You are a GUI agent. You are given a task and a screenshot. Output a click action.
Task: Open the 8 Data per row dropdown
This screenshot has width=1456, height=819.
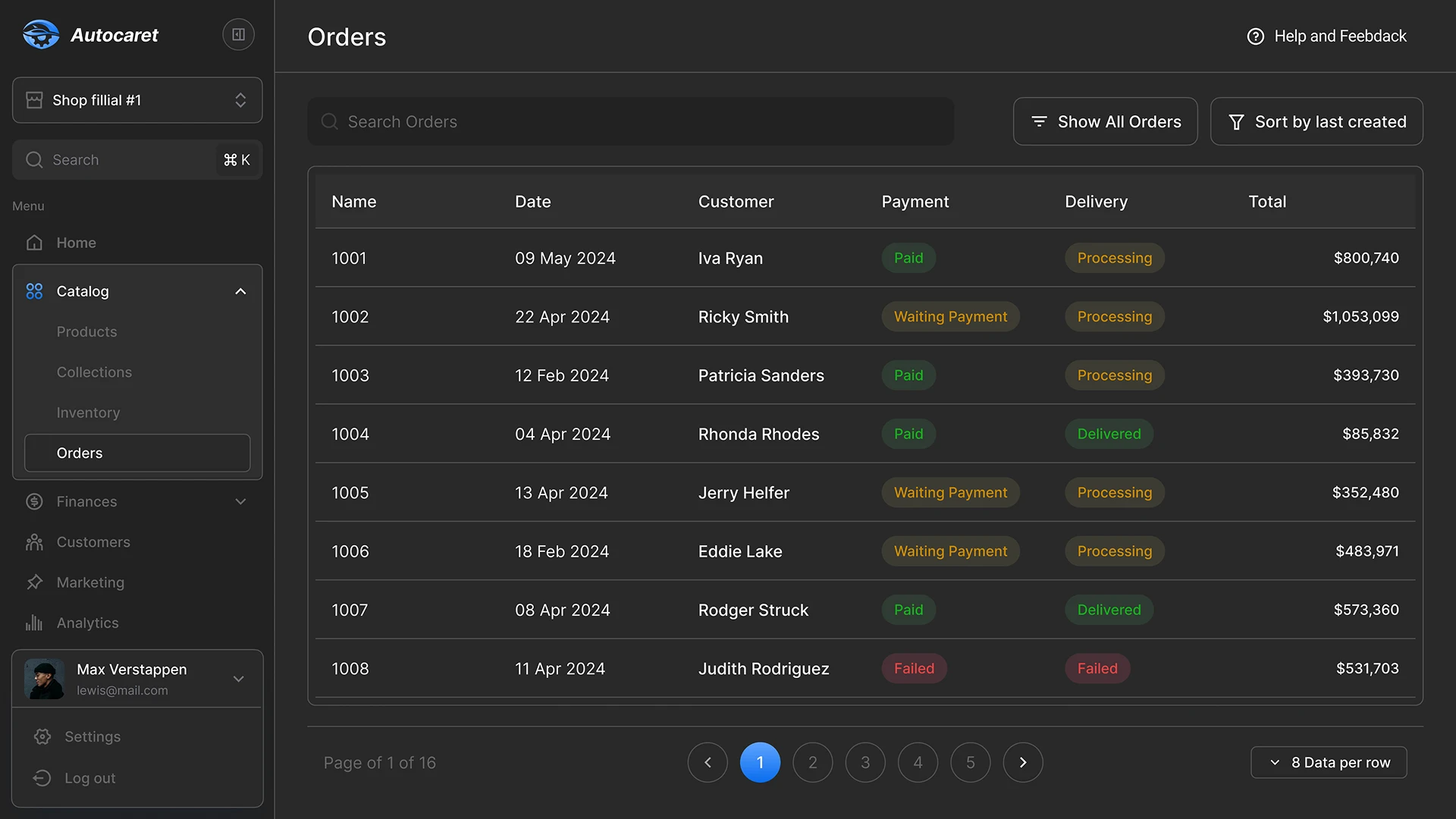1328,762
